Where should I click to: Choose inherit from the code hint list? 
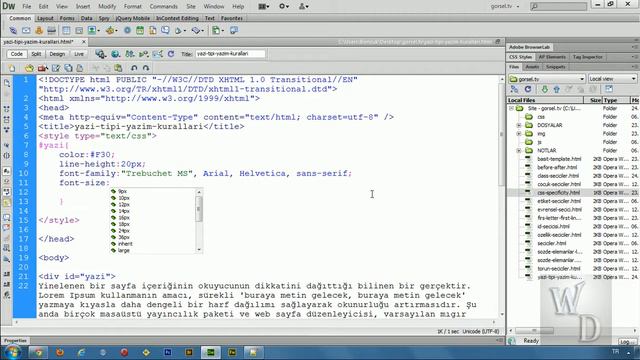click(x=125, y=244)
